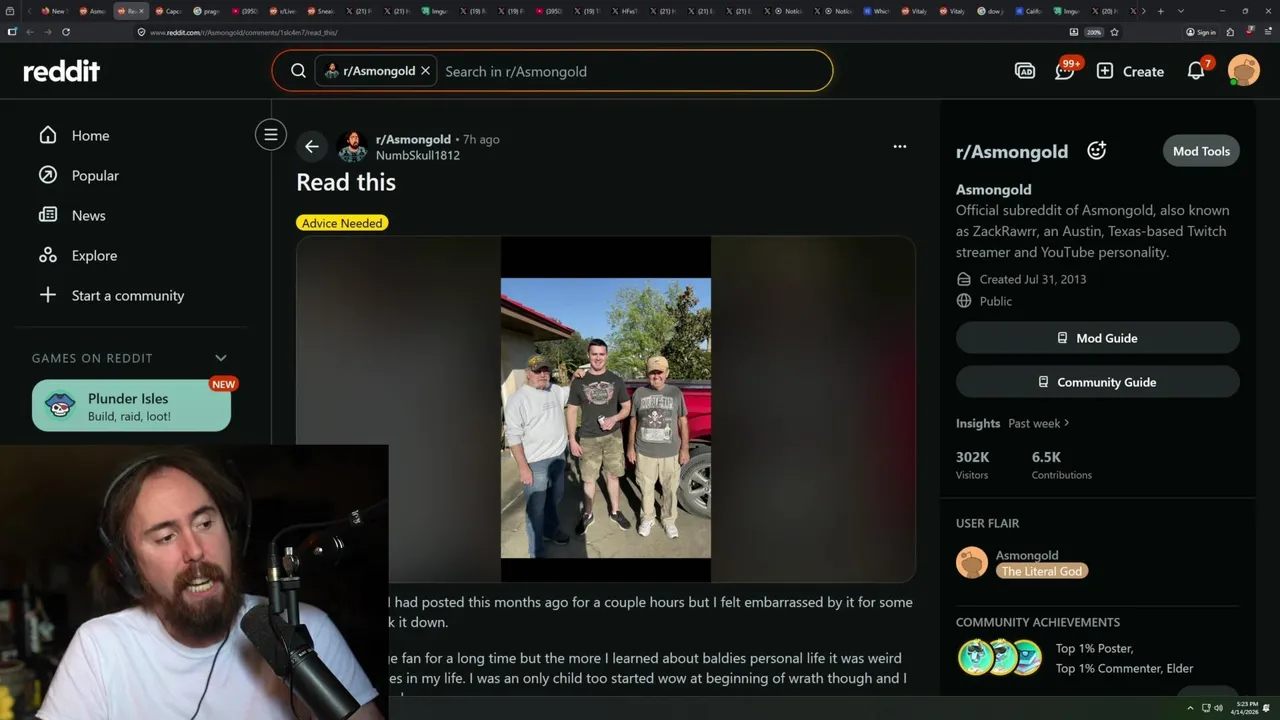Open the Plunder Isles game card
This screenshot has width=1280, height=720.
coord(131,405)
